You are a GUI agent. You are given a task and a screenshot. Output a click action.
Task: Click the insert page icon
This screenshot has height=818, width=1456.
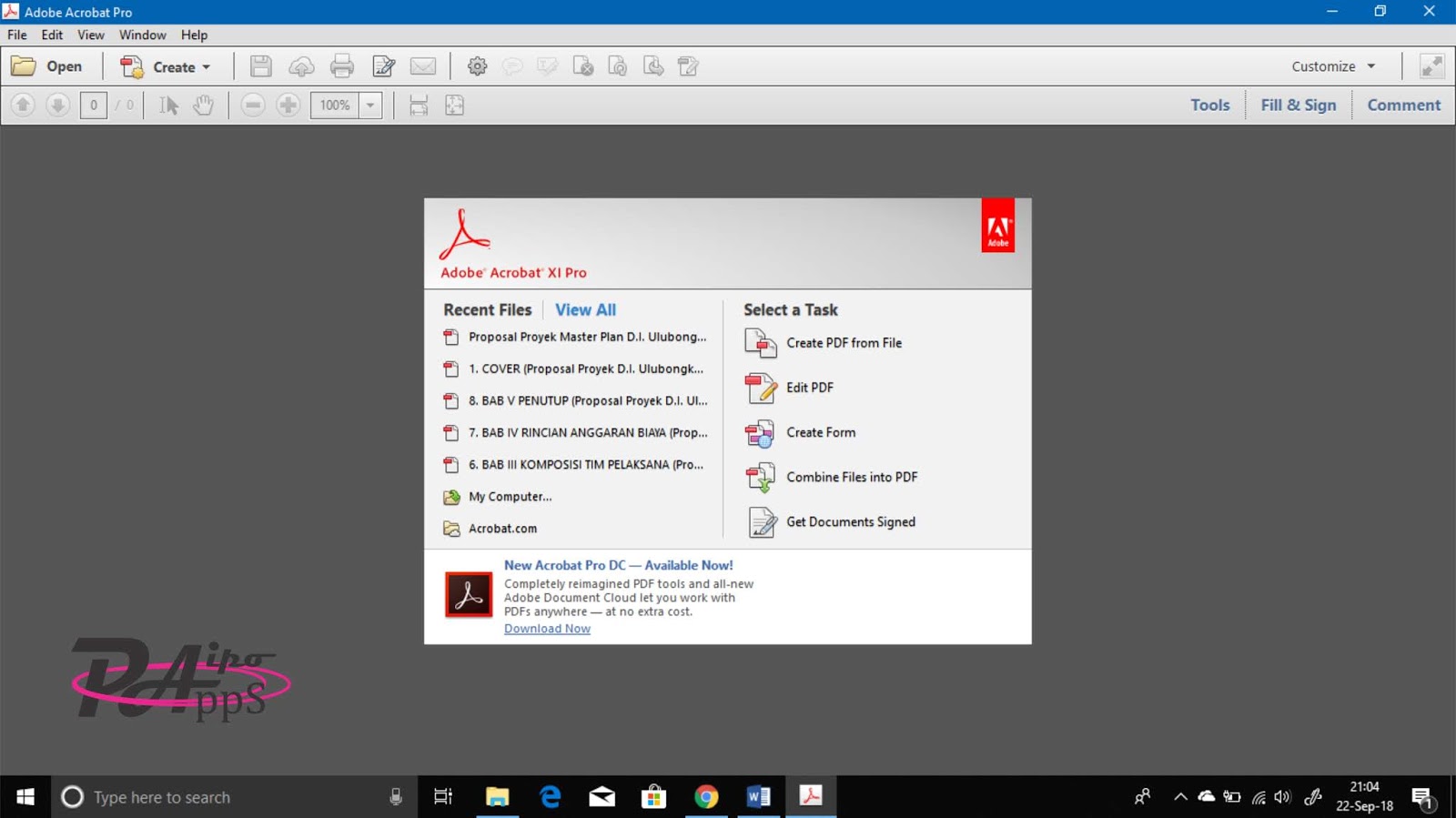coord(689,66)
